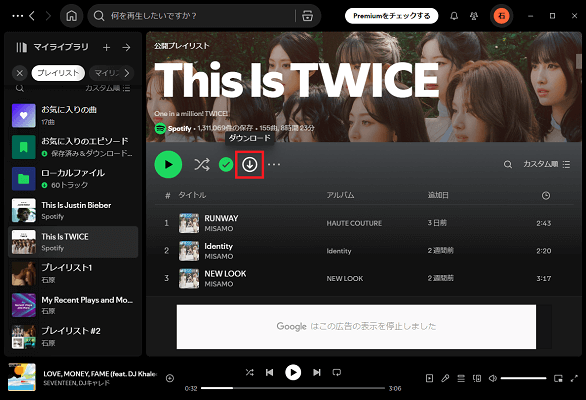Open notifications bell icon
This screenshot has width=586, height=400.
[454, 16]
